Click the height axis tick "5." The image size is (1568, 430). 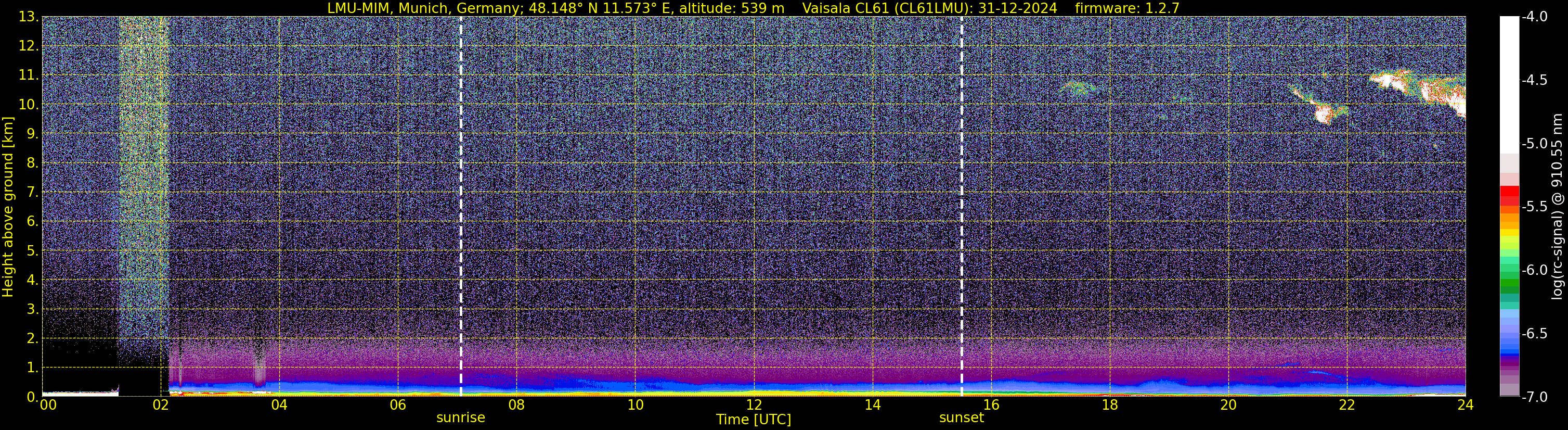coord(32,251)
